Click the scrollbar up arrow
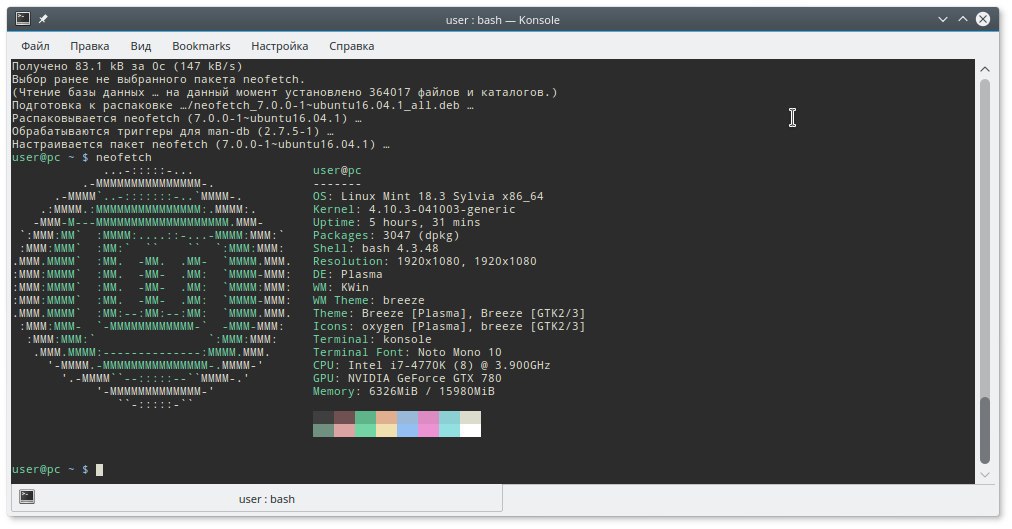The height and width of the screenshot is (529, 1012). tap(985, 69)
